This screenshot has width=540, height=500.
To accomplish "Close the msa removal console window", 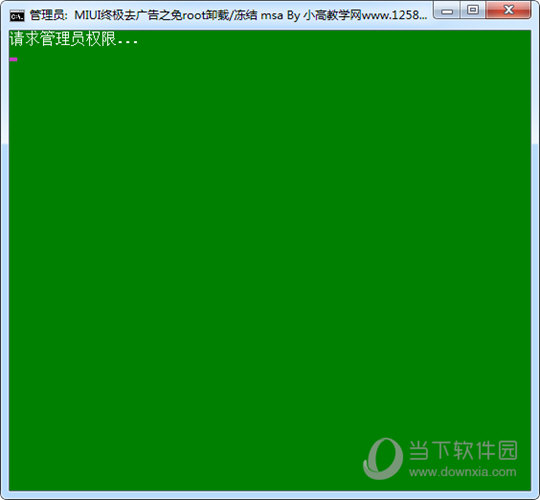I will 508,10.
